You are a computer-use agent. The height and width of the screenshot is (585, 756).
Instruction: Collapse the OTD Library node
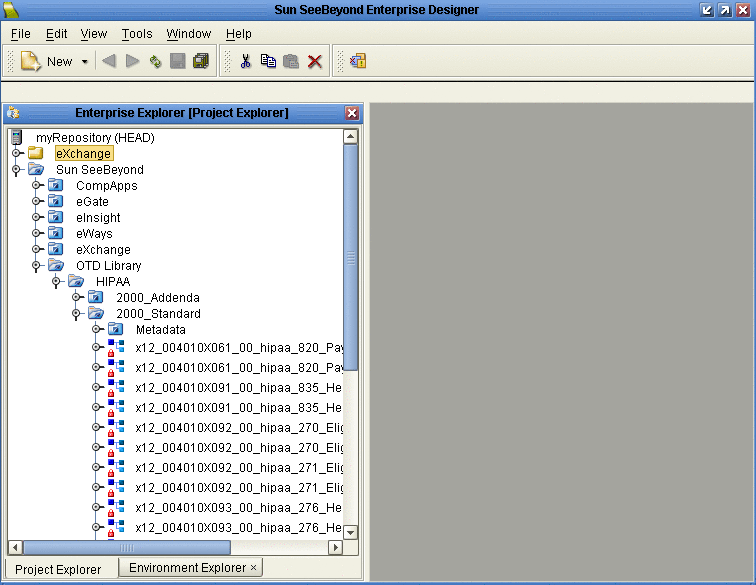pos(36,265)
